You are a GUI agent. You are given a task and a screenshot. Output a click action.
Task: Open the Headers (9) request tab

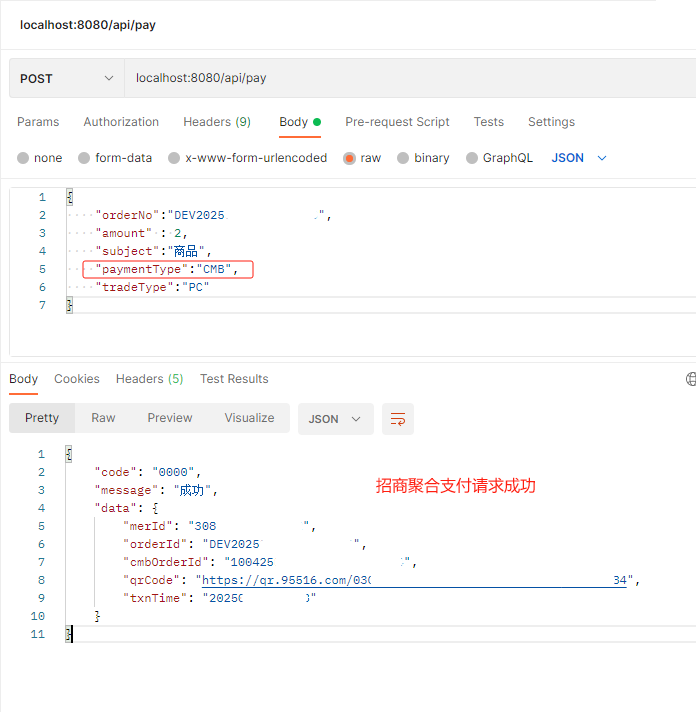pos(217,122)
